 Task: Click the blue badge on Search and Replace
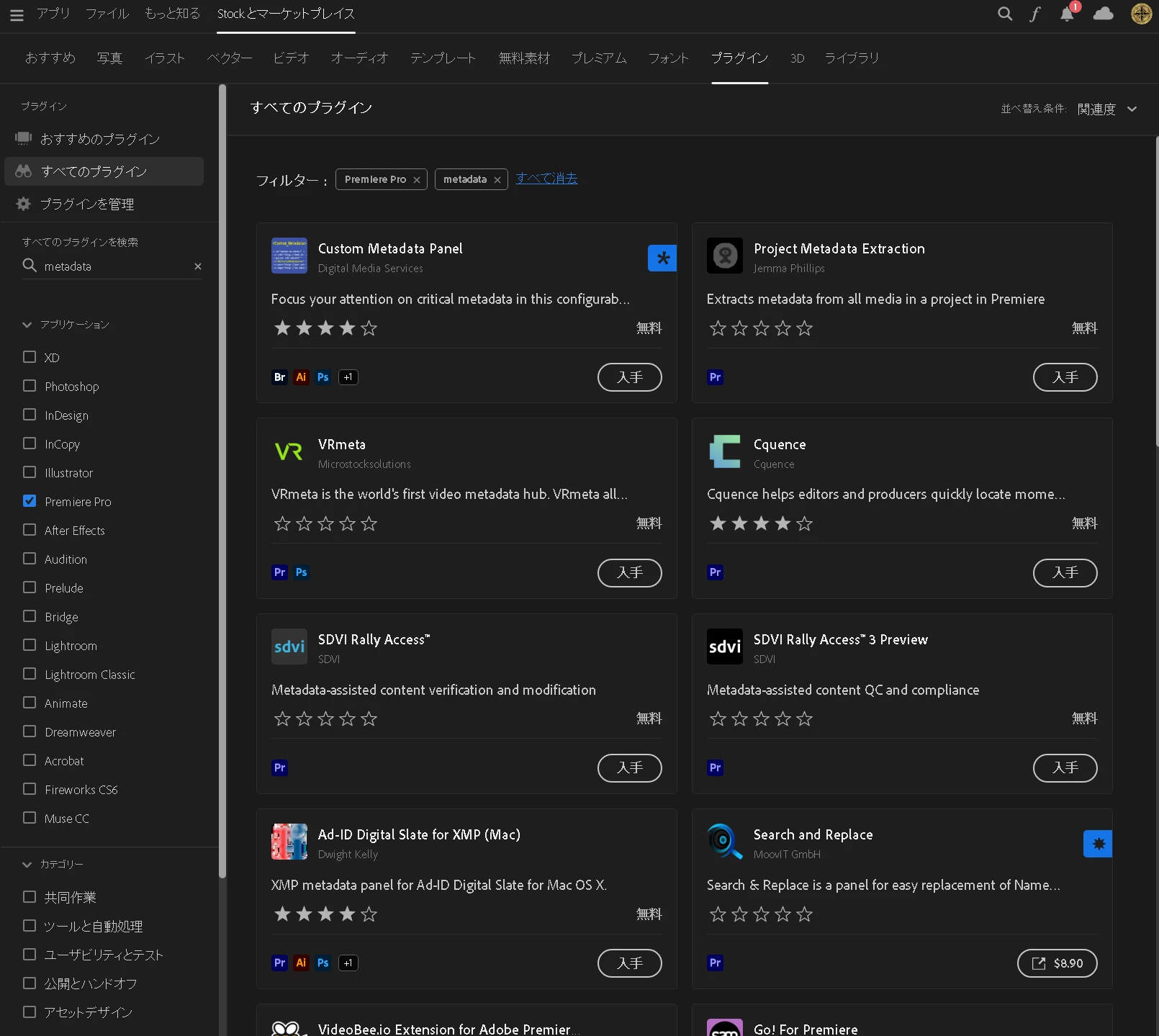(x=1098, y=844)
